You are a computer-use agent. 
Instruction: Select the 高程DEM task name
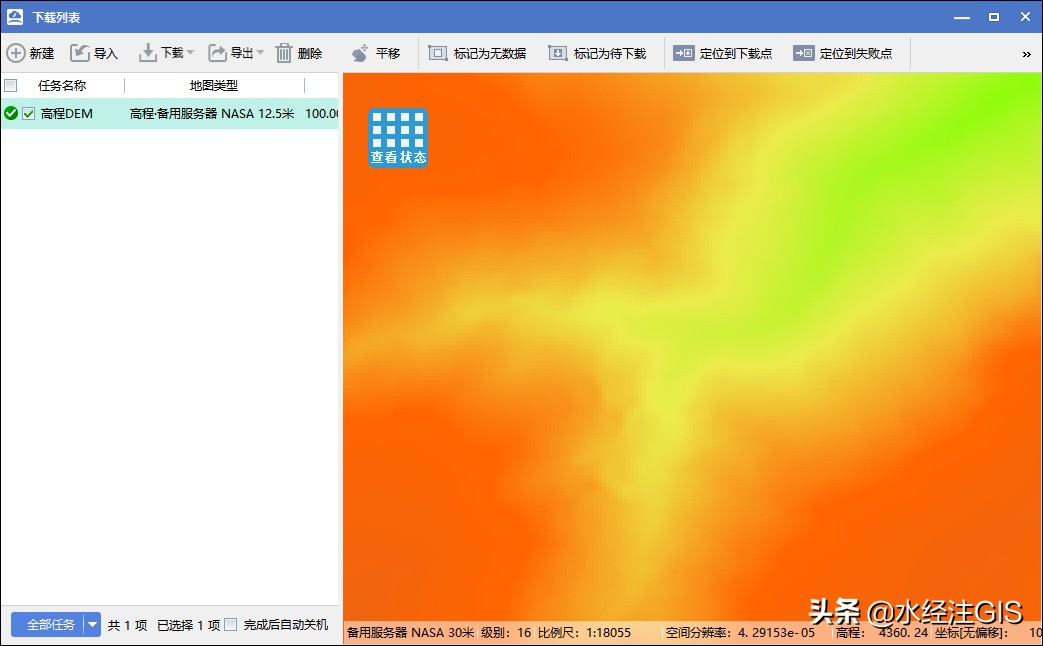coord(67,114)
